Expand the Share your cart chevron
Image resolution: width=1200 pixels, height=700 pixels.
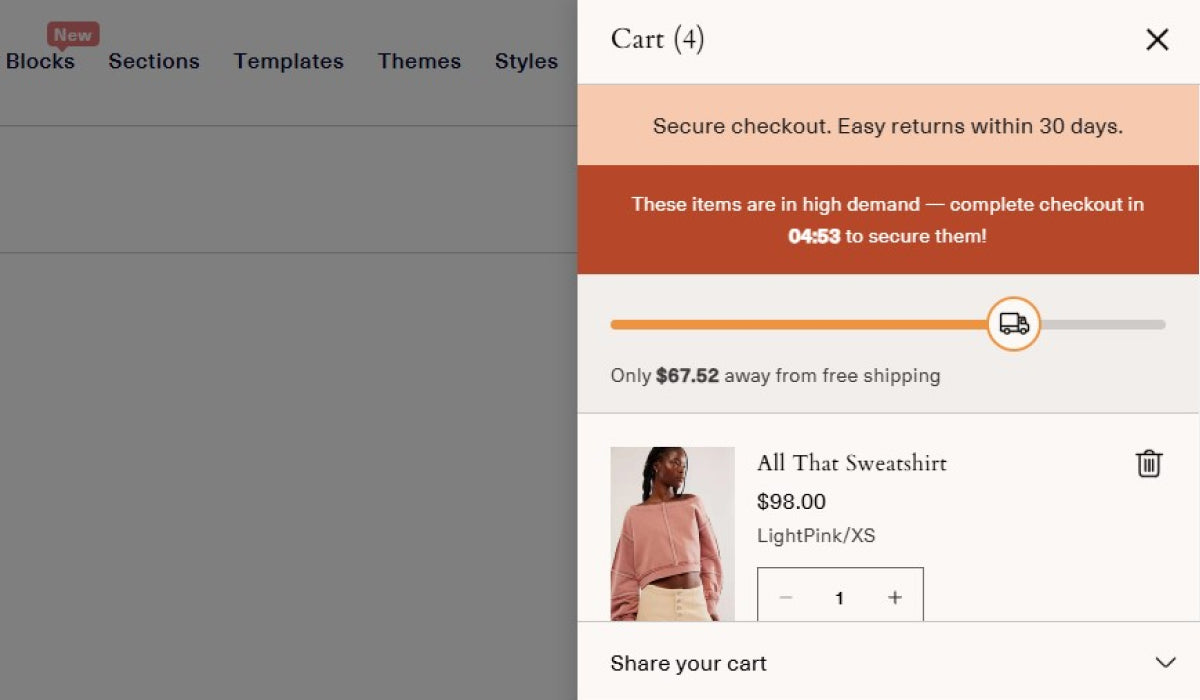pos(1165,663)
